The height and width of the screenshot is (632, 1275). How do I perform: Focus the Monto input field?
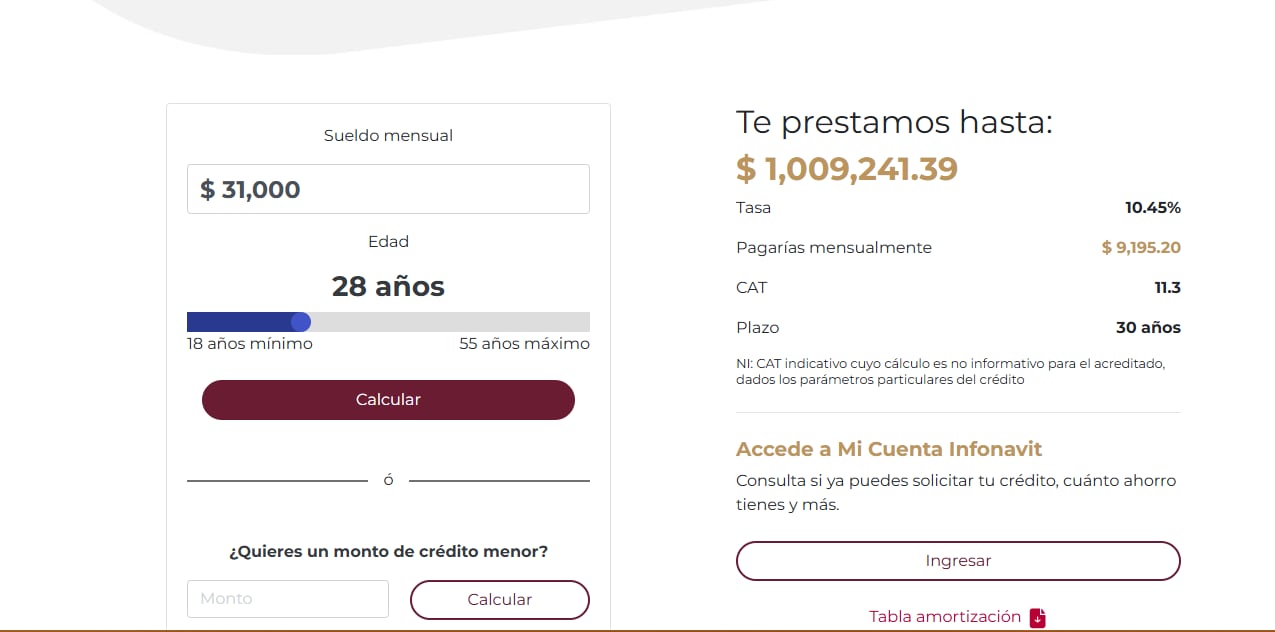tap(287, 598)
